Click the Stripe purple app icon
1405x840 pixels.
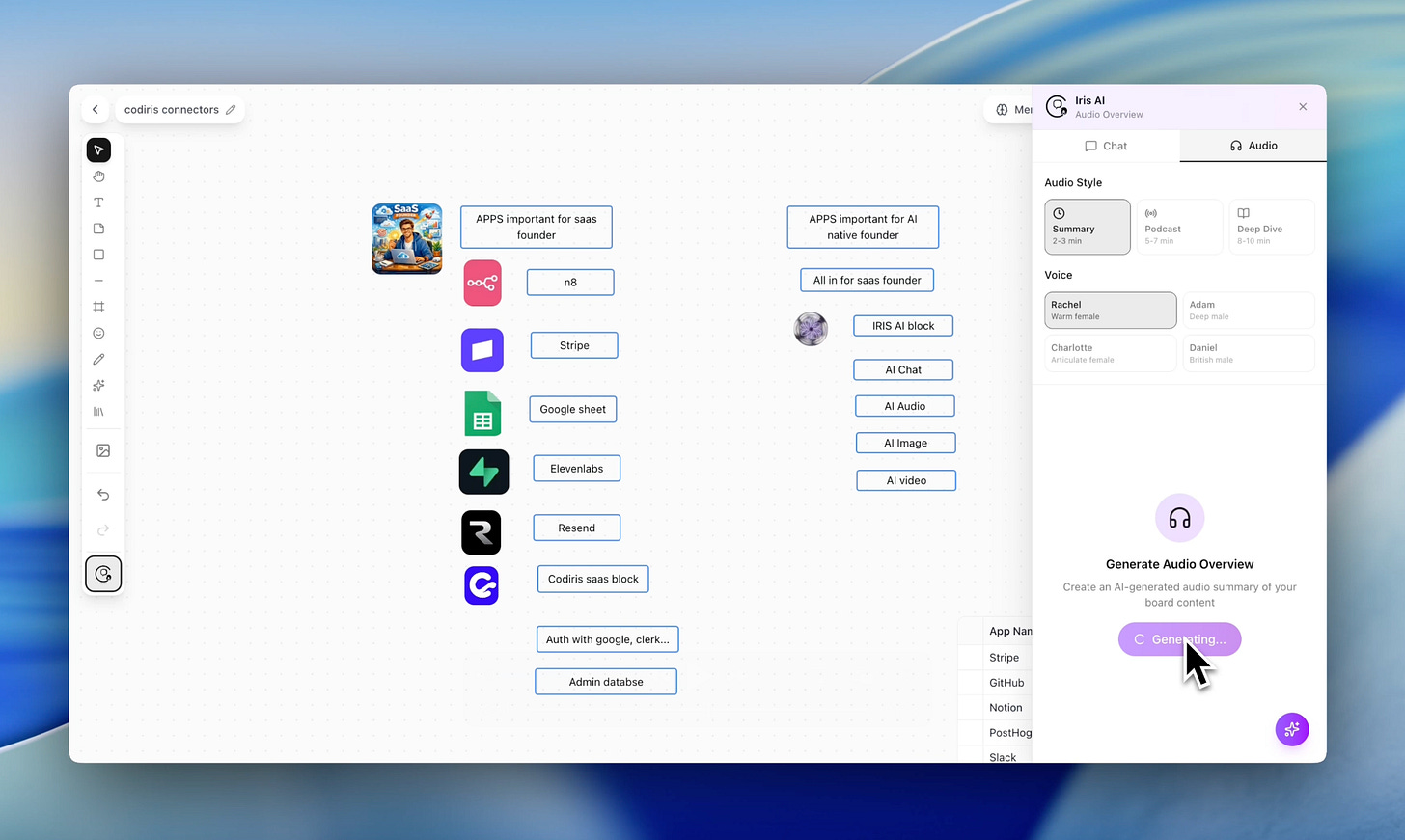click(x=482, y=350)
